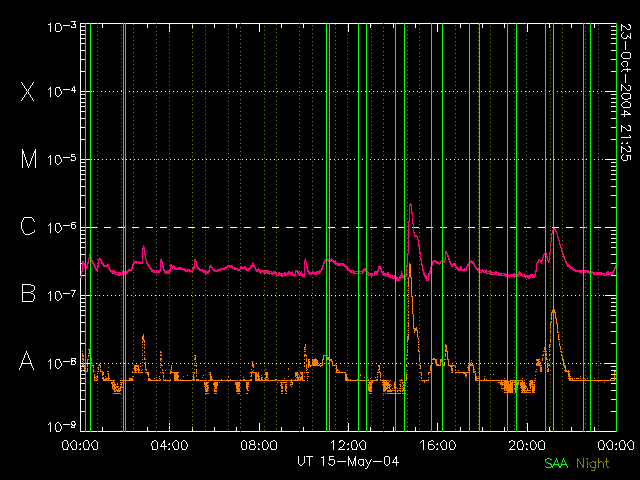This screenshot has height=480, width=640.
Task: Click the 10^-6 axis value
Action: click(x=62, y=227)
